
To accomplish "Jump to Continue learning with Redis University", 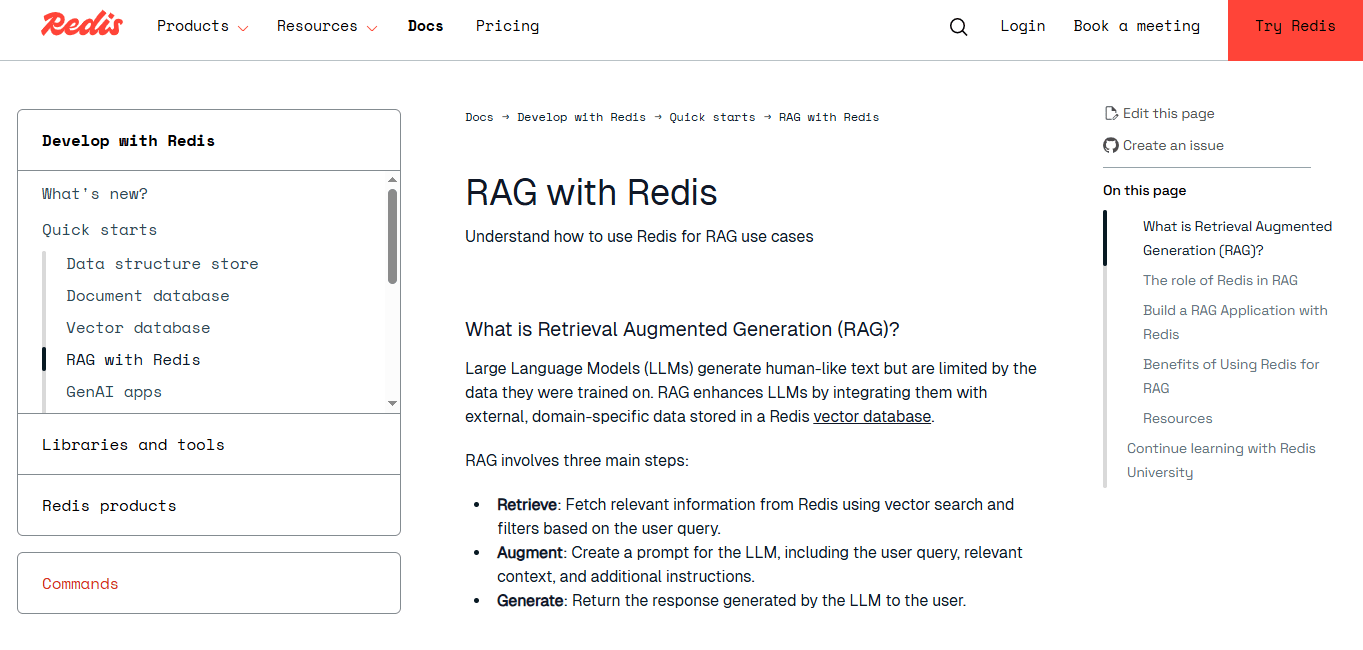I will pos(1221,460).
